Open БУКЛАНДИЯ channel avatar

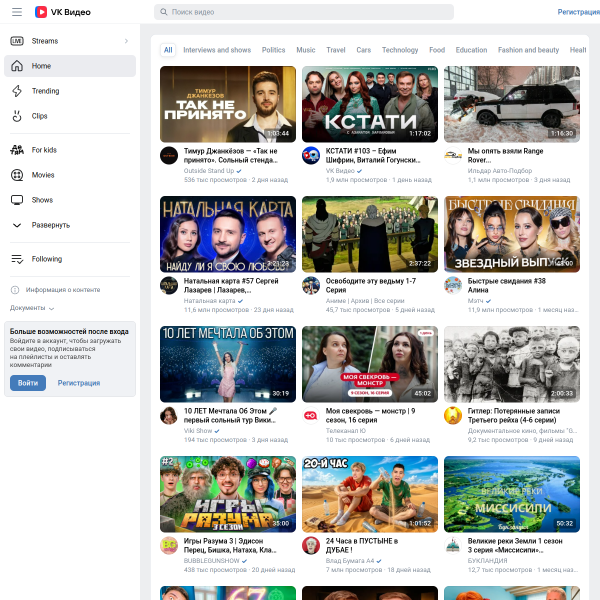coord(453,546)
